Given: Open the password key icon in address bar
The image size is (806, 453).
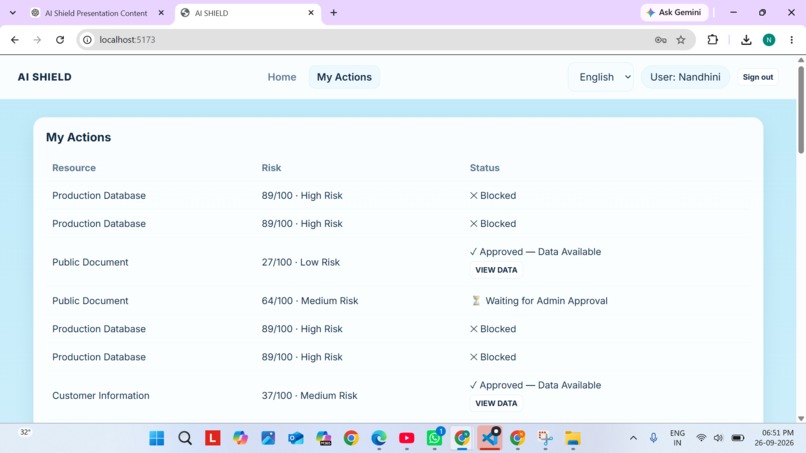Looking at the screenshot, I should (661, 40).
